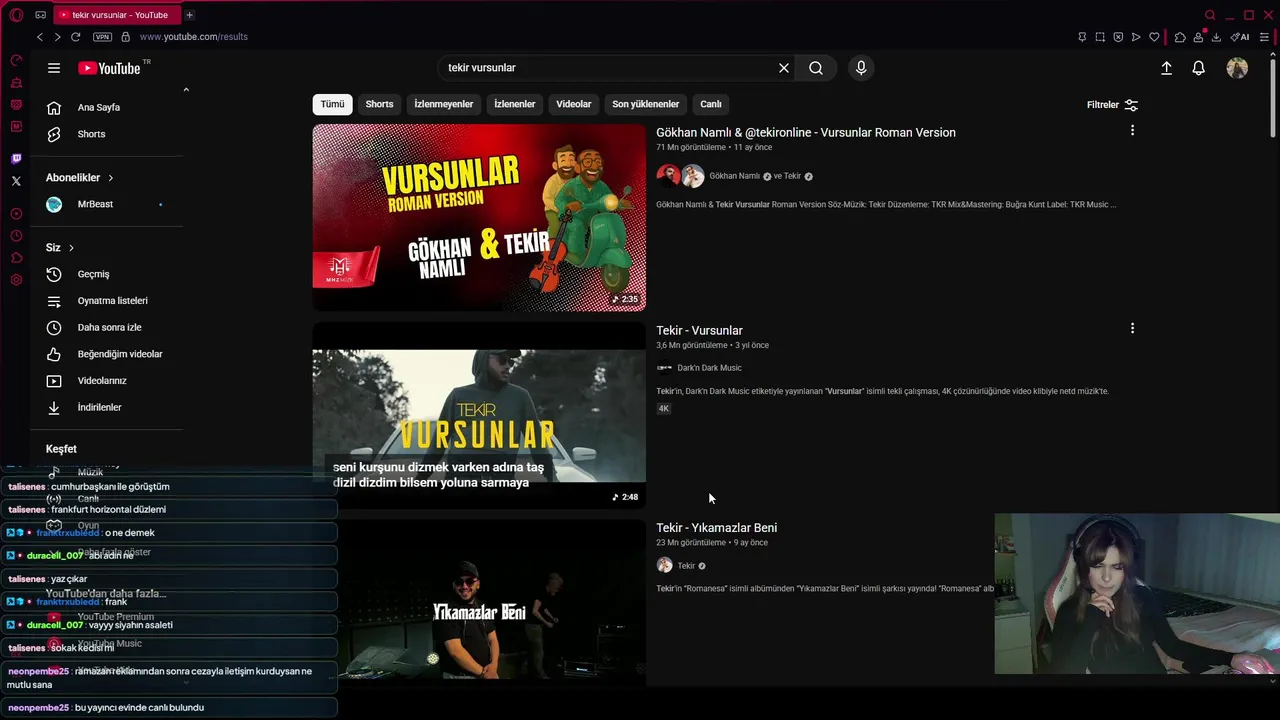Select the İzlenmeyenler filter chip
The height and width of the screenshot is (720, 1280).
click(444, 104)
